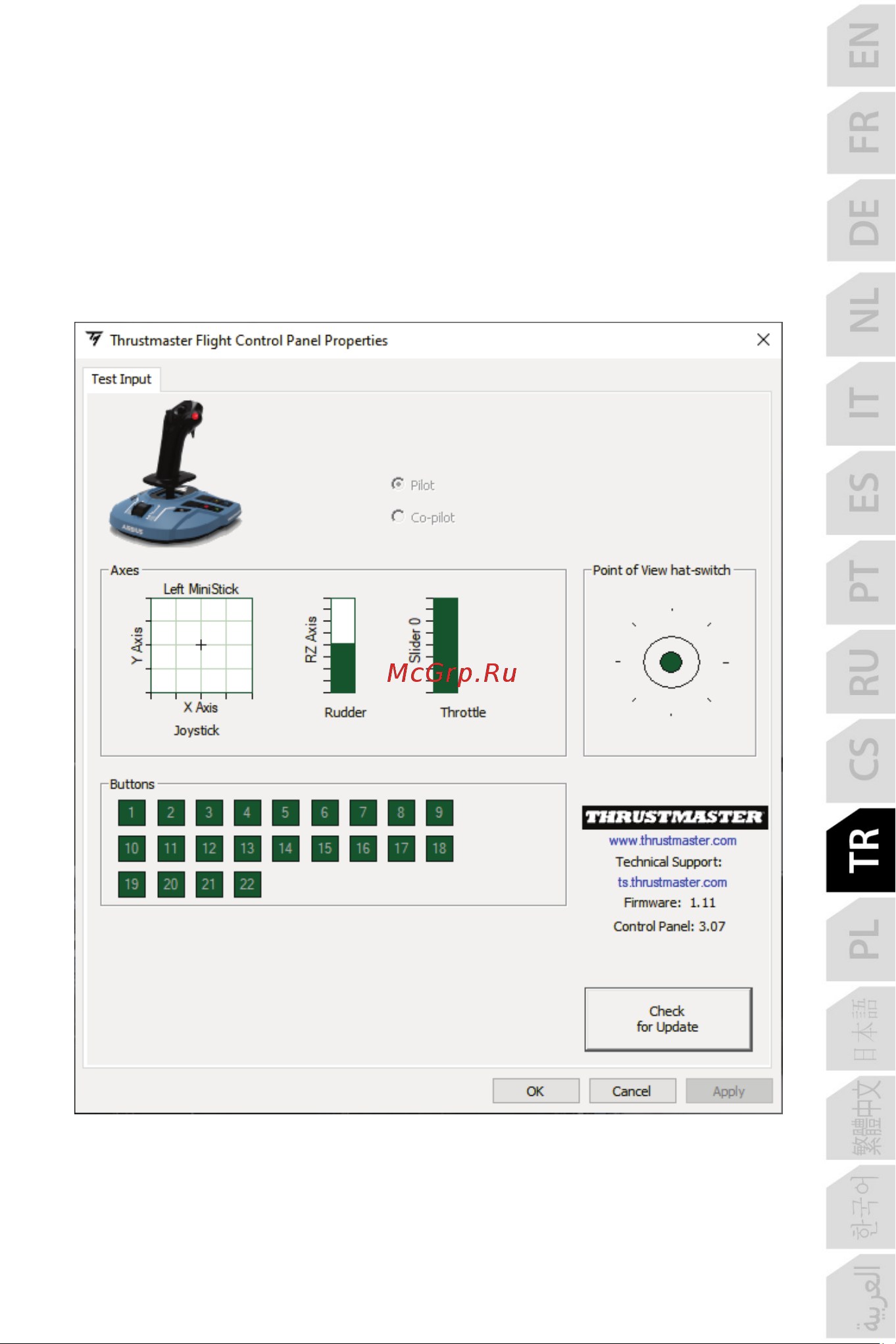The height and width of the screenshot is (1344, 896).
Task: Select the Korean 한국어 language tab
Action: point(862,1207)
